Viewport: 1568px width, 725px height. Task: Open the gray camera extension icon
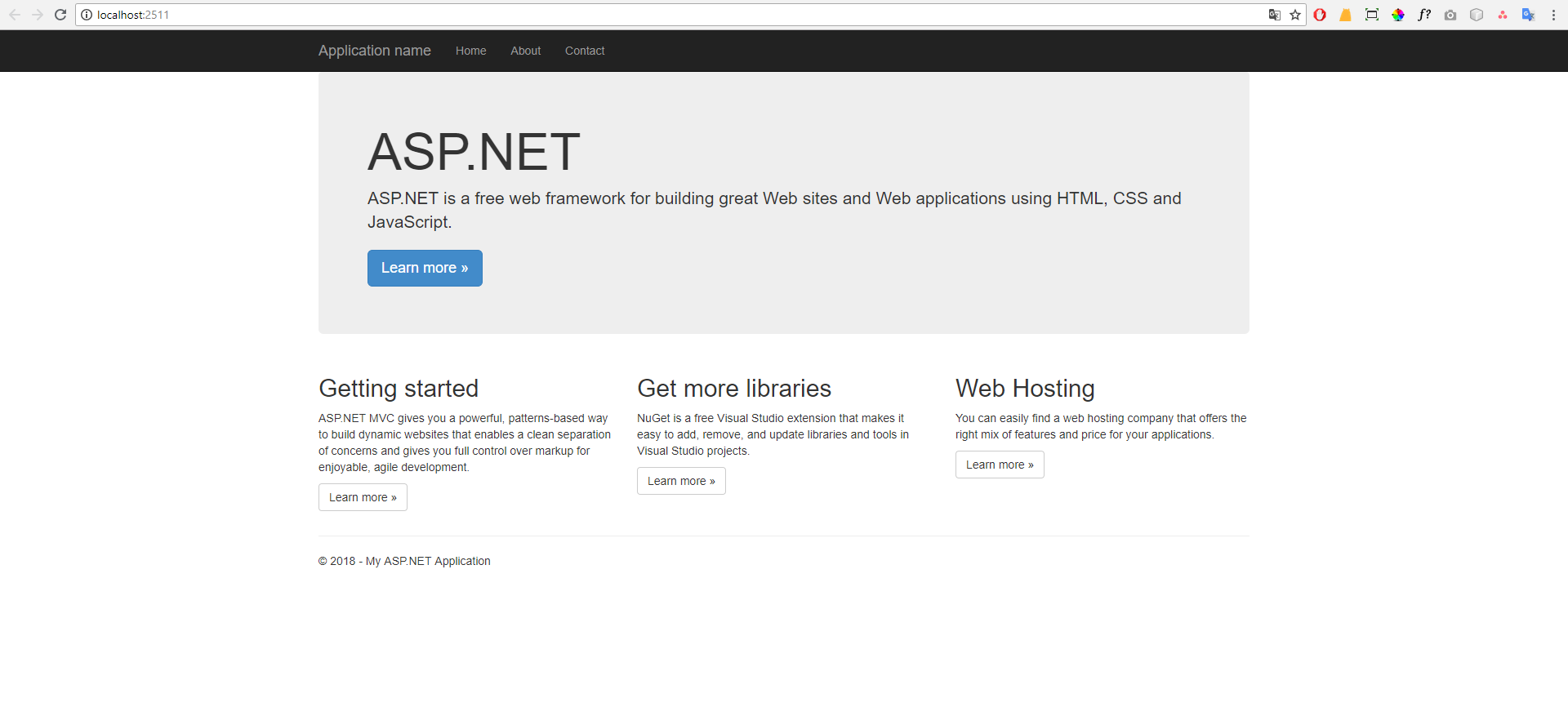click(x=1450, y=15)
